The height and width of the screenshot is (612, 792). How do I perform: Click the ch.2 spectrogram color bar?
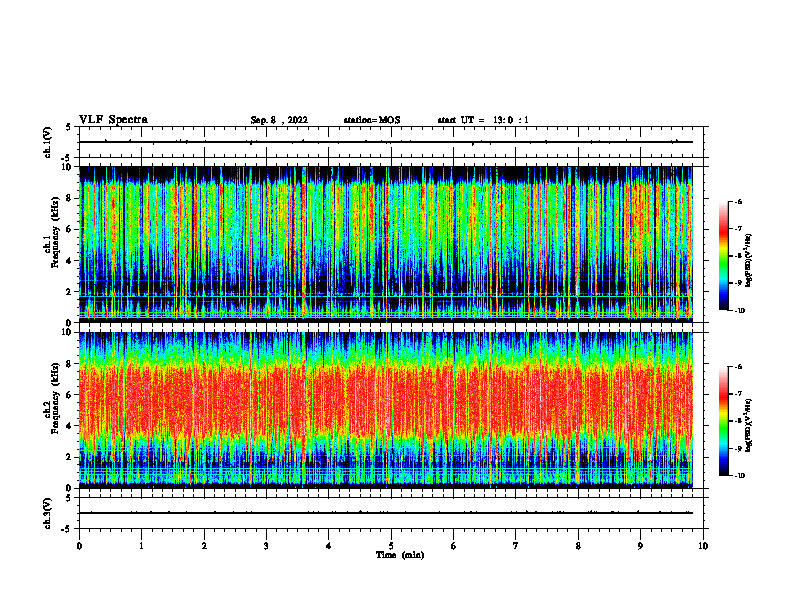click(723, 421)
